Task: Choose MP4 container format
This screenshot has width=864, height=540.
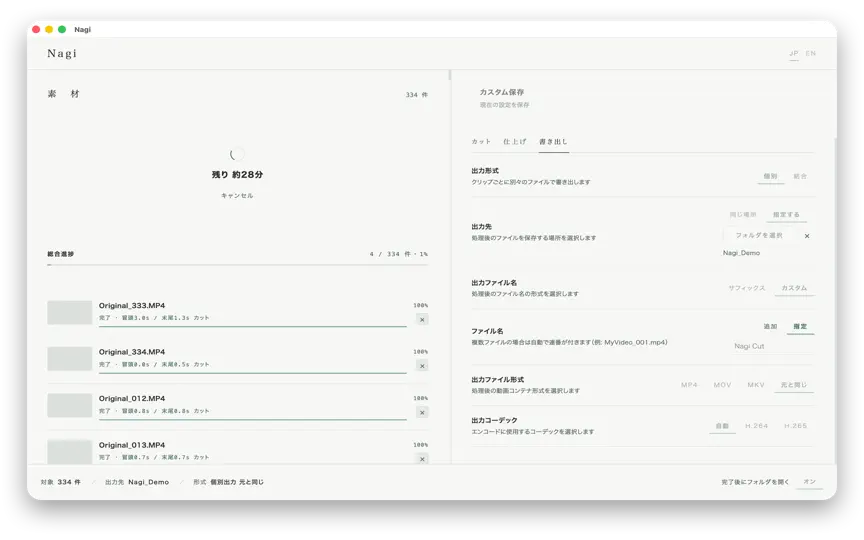Action: click(x=689, y=385)
